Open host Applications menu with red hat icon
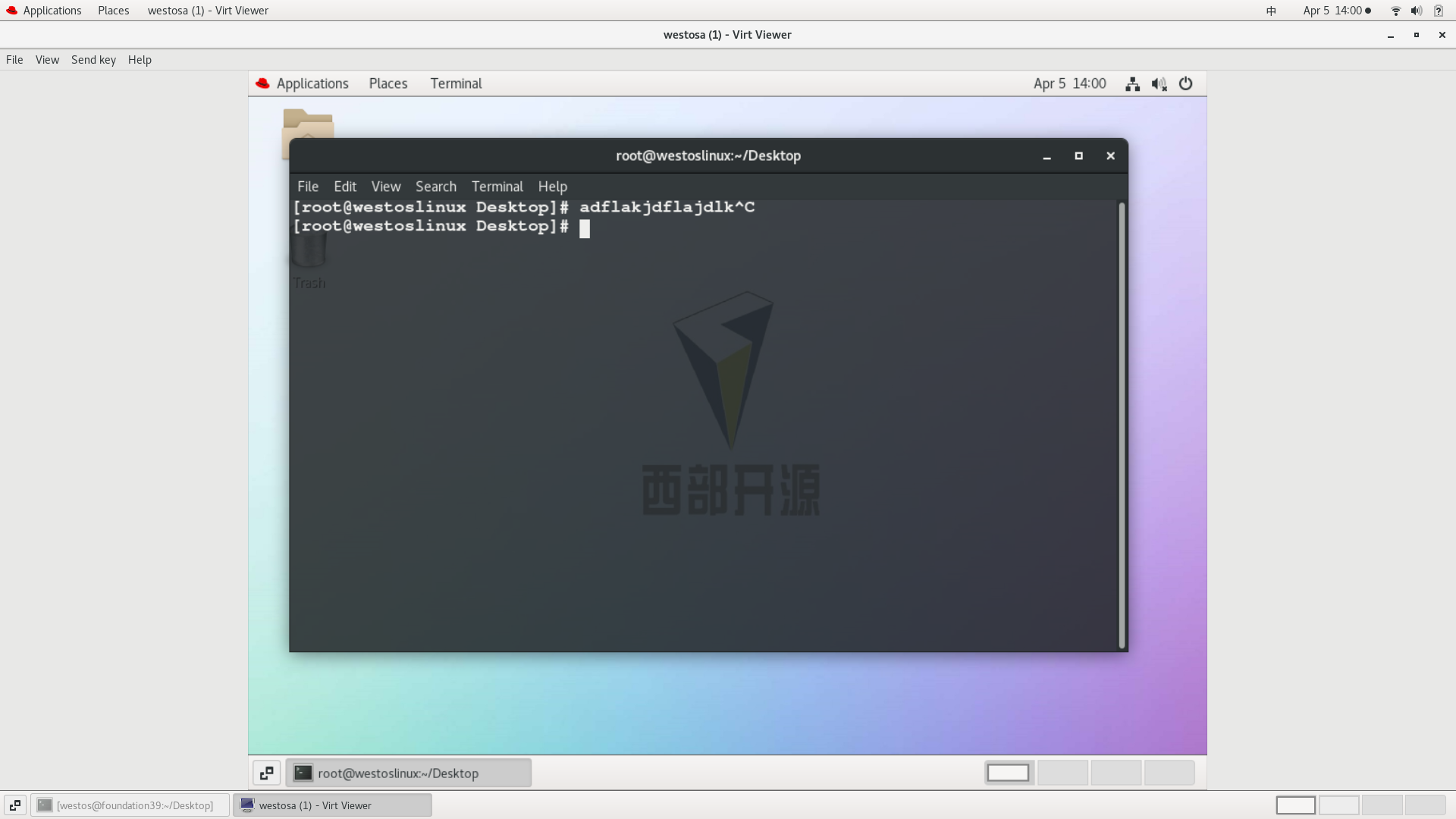The width and height of the screenshot is (1456, 819). [43, 11]
